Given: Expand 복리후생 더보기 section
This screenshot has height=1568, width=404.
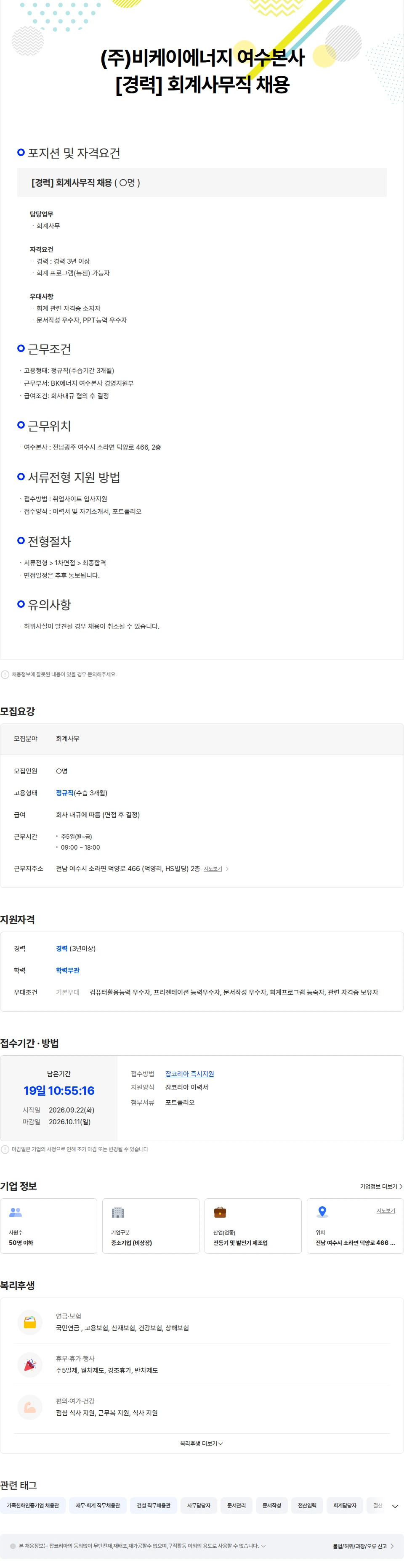Looking at the screenshot, I should 202,1443.
